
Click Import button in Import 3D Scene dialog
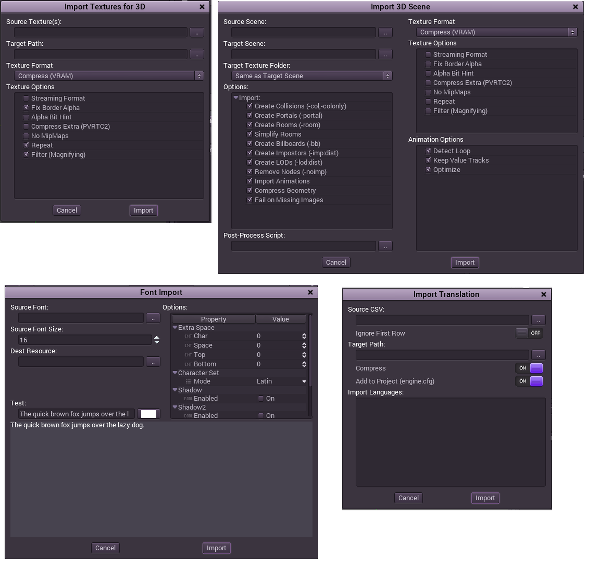click(x=464, y=262)
